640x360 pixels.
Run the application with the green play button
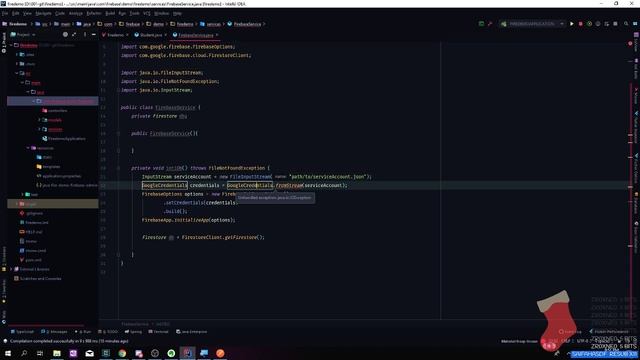[571, 24]
